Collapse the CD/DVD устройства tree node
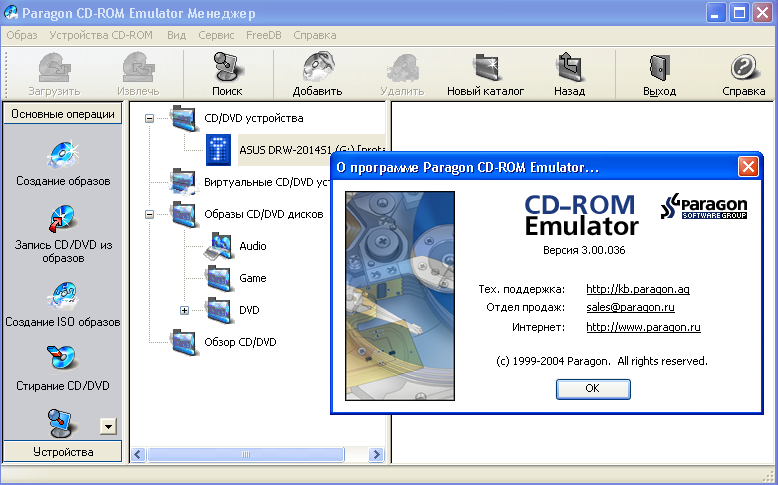 tap(149, 119)
